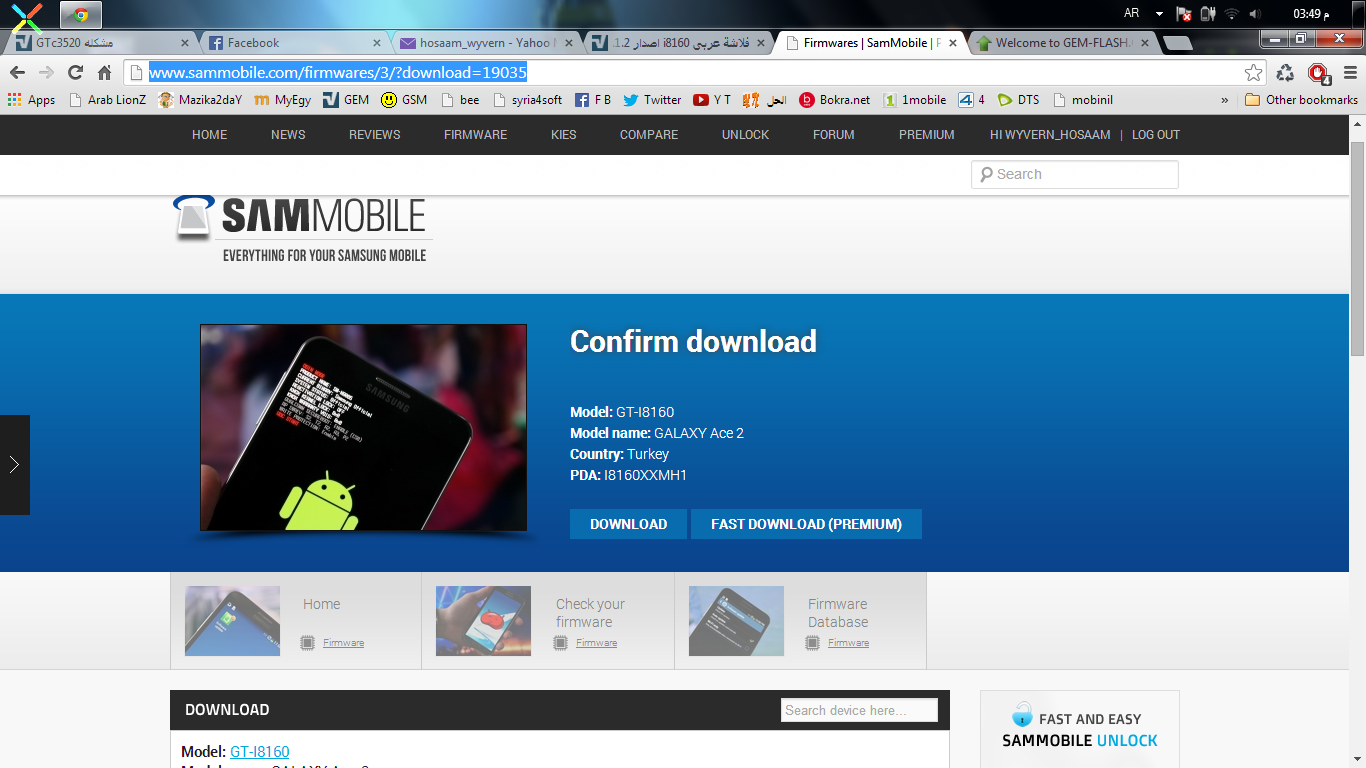The image size is (1366, 768).
Task: Click the SamMobile site logo
Action: coord(300,228)
